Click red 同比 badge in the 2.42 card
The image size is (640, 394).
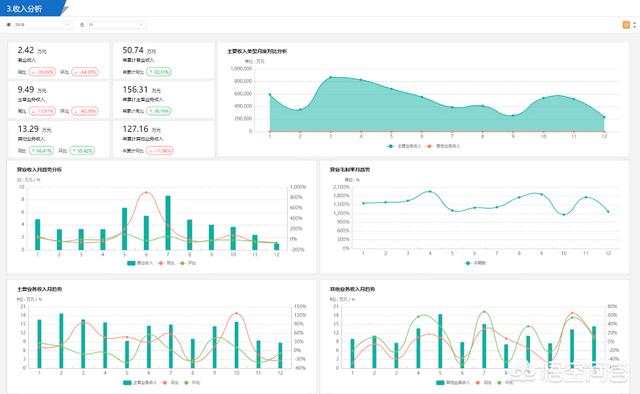[x=42, y=72]
